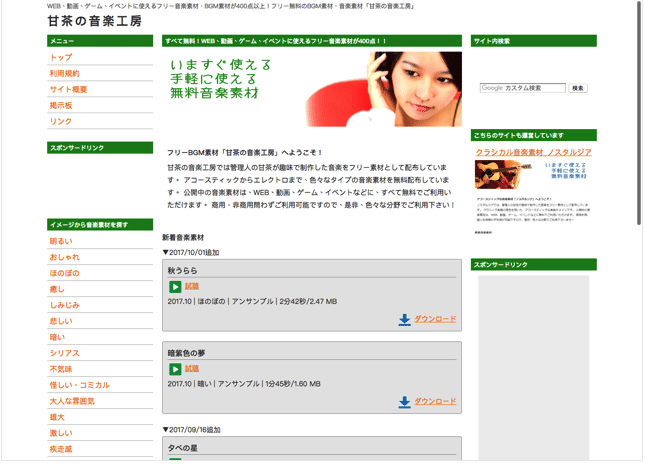Open リンク menu item
The height and width of the screenshot is (464, 645).
coord(61,121)
